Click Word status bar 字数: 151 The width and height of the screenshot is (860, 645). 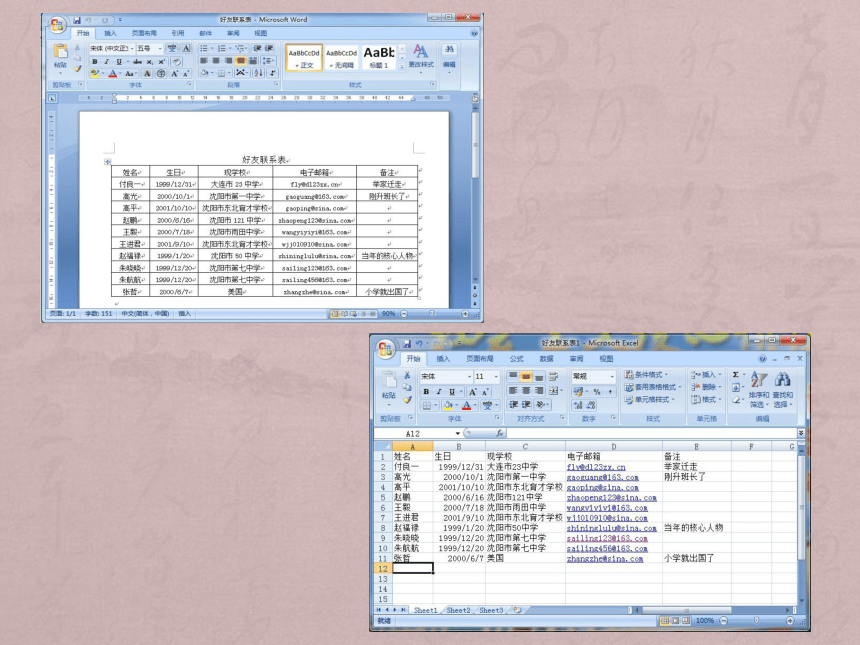click(99, 314)
